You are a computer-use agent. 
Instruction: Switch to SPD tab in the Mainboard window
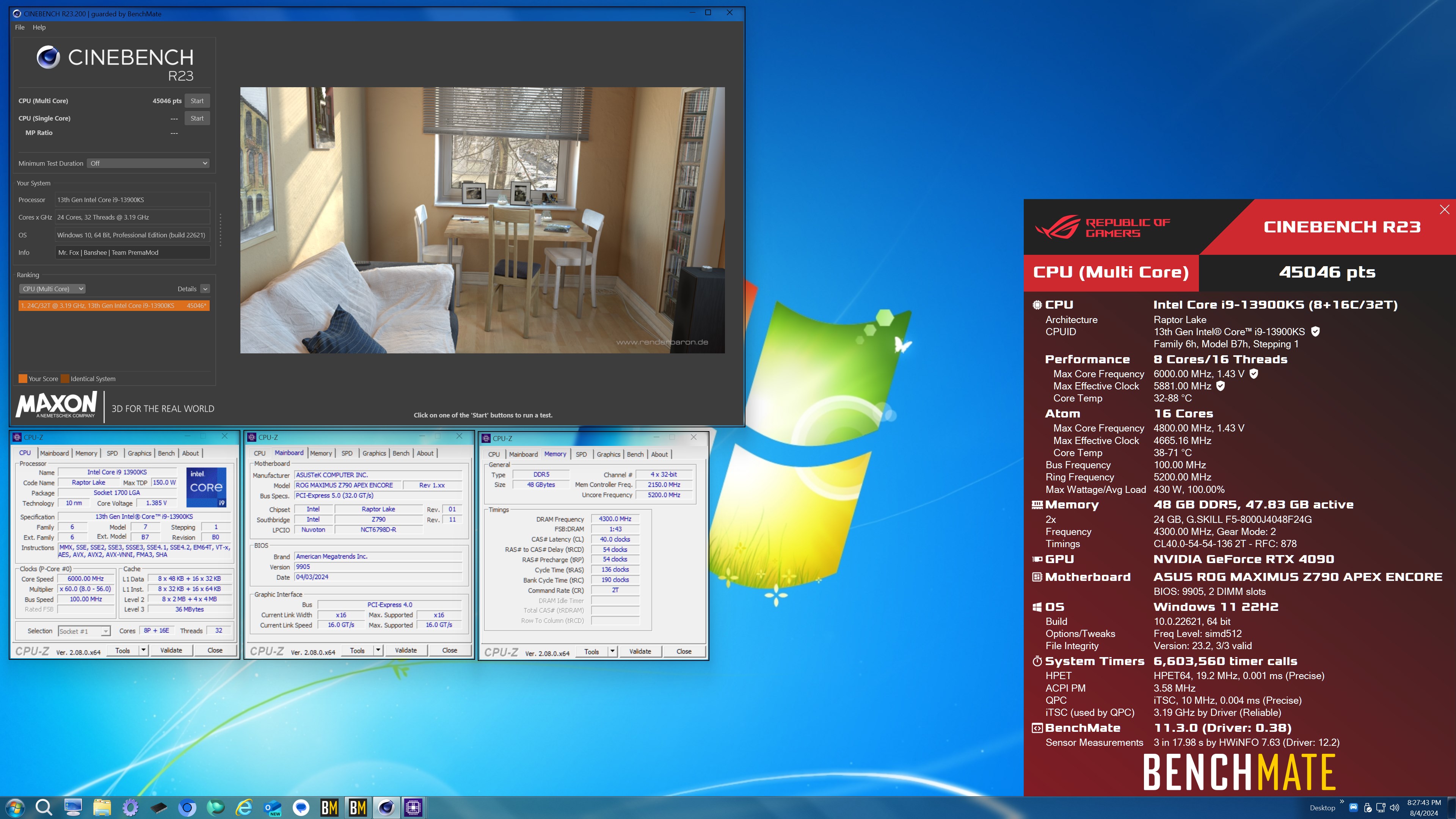click(347, 453)
